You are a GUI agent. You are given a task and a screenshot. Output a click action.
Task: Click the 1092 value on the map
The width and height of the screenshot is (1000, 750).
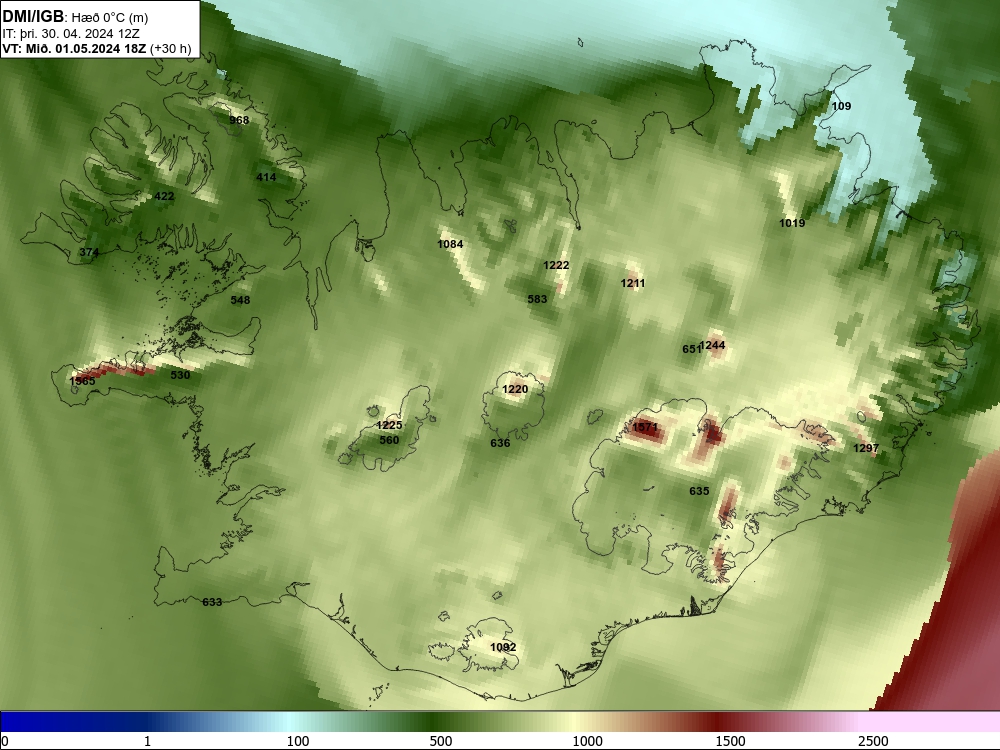click(x=503, y=647)
